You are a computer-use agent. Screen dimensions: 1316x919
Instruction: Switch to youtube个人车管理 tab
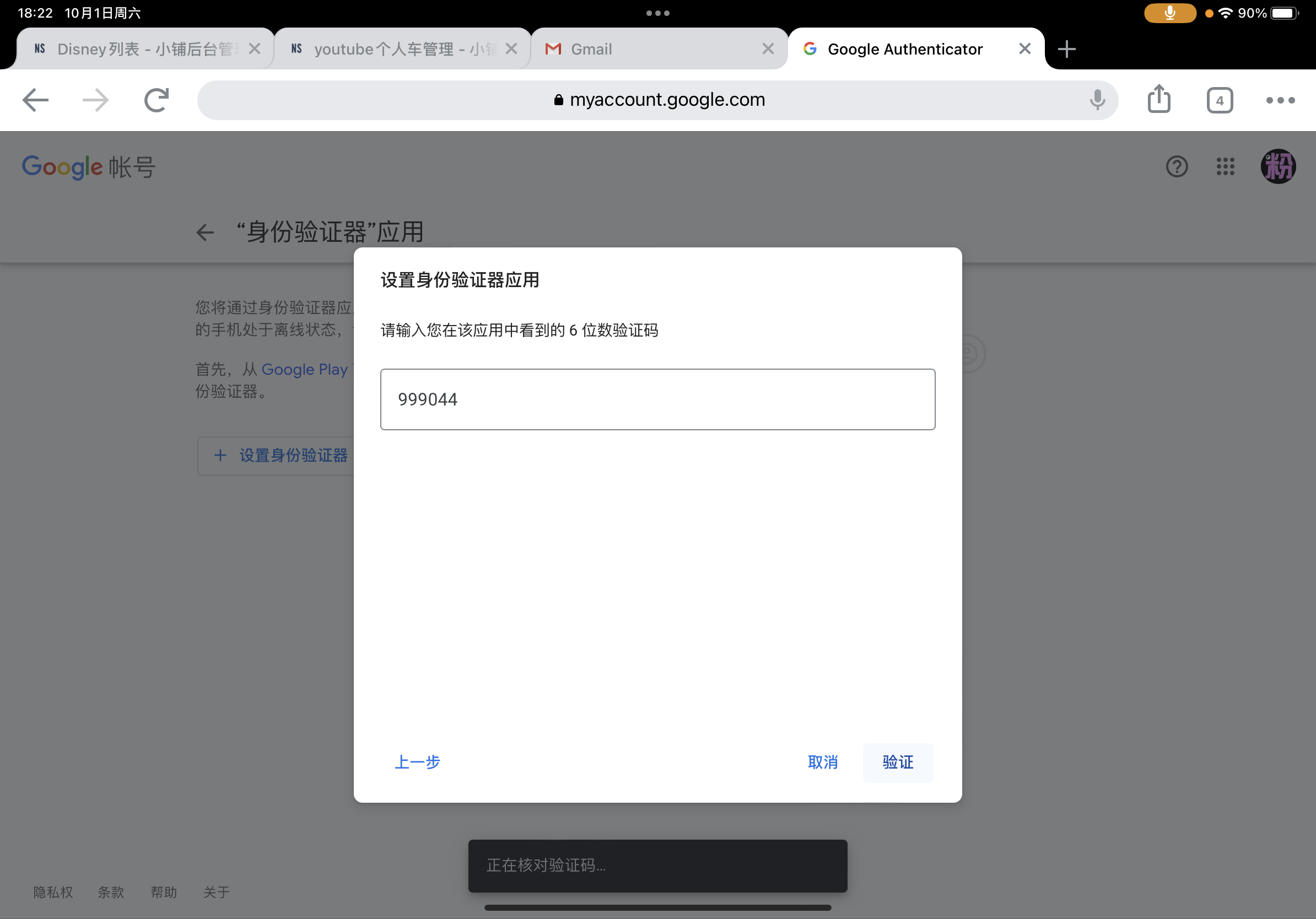click(396, 49)
